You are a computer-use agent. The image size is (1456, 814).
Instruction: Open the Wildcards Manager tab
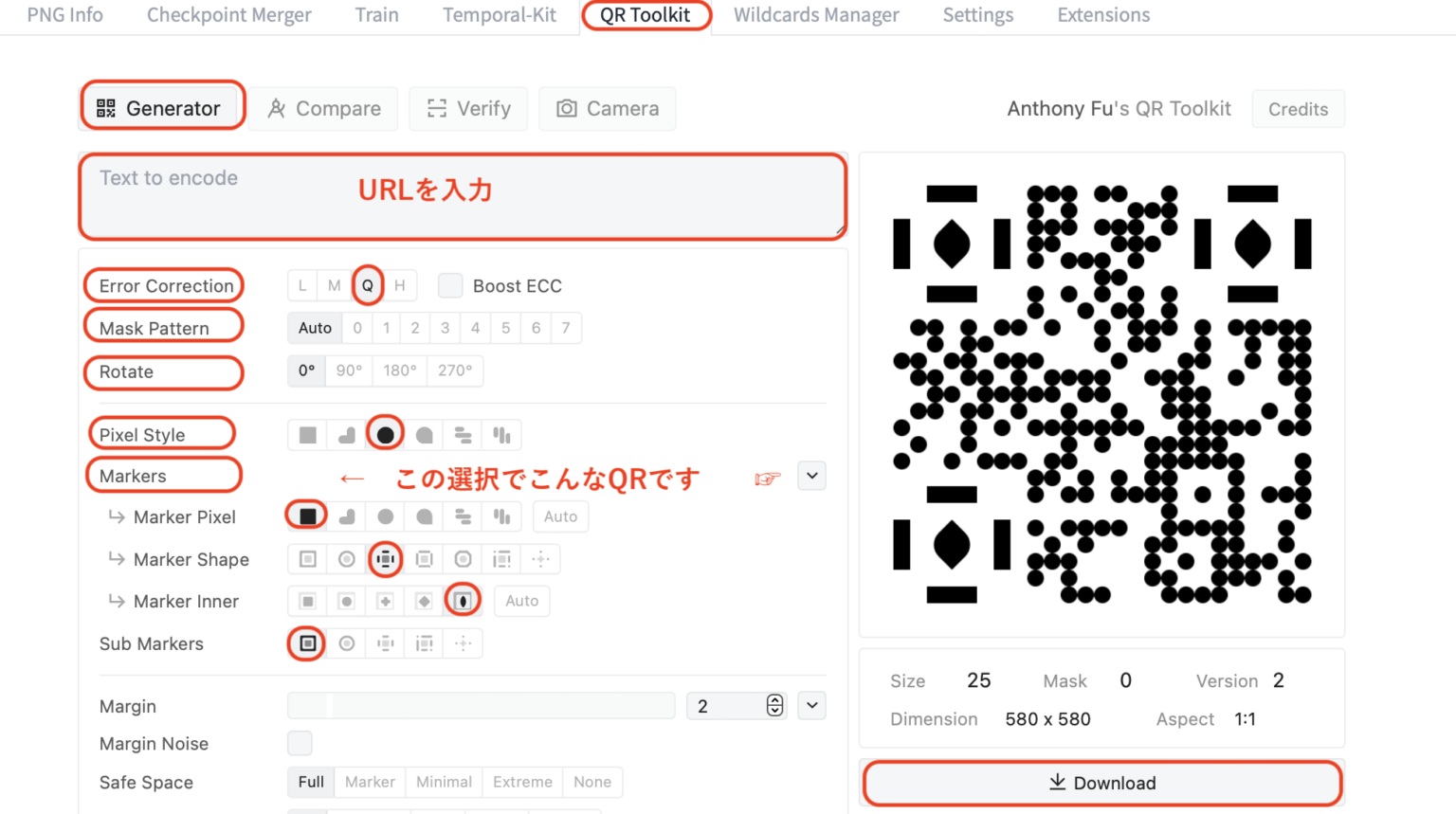[815, 15]
